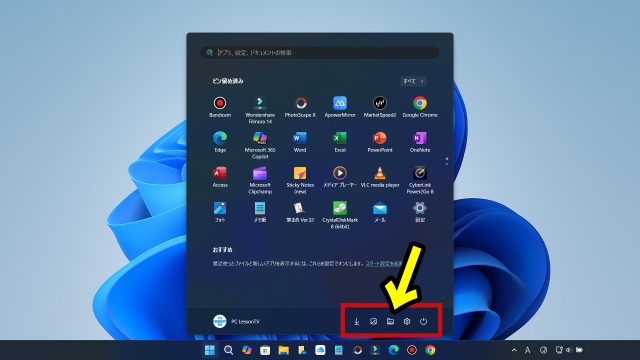The height and width of the screenshot is (360, 640).
Task: Launch Microsoft Clipchamp
Action: click(x=260, y=180)
